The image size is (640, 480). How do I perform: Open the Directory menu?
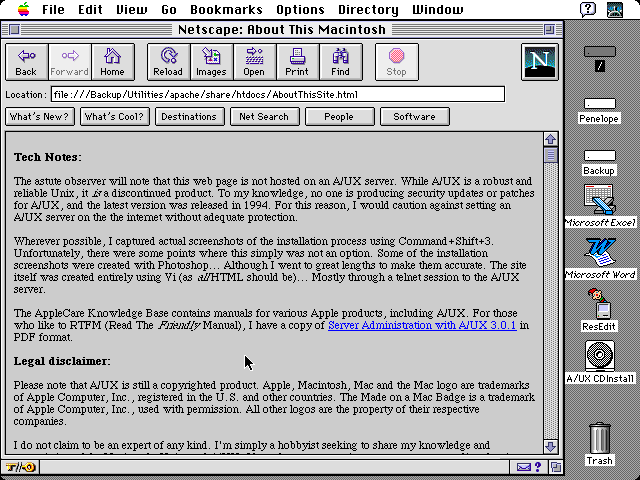tap(367, 9)
